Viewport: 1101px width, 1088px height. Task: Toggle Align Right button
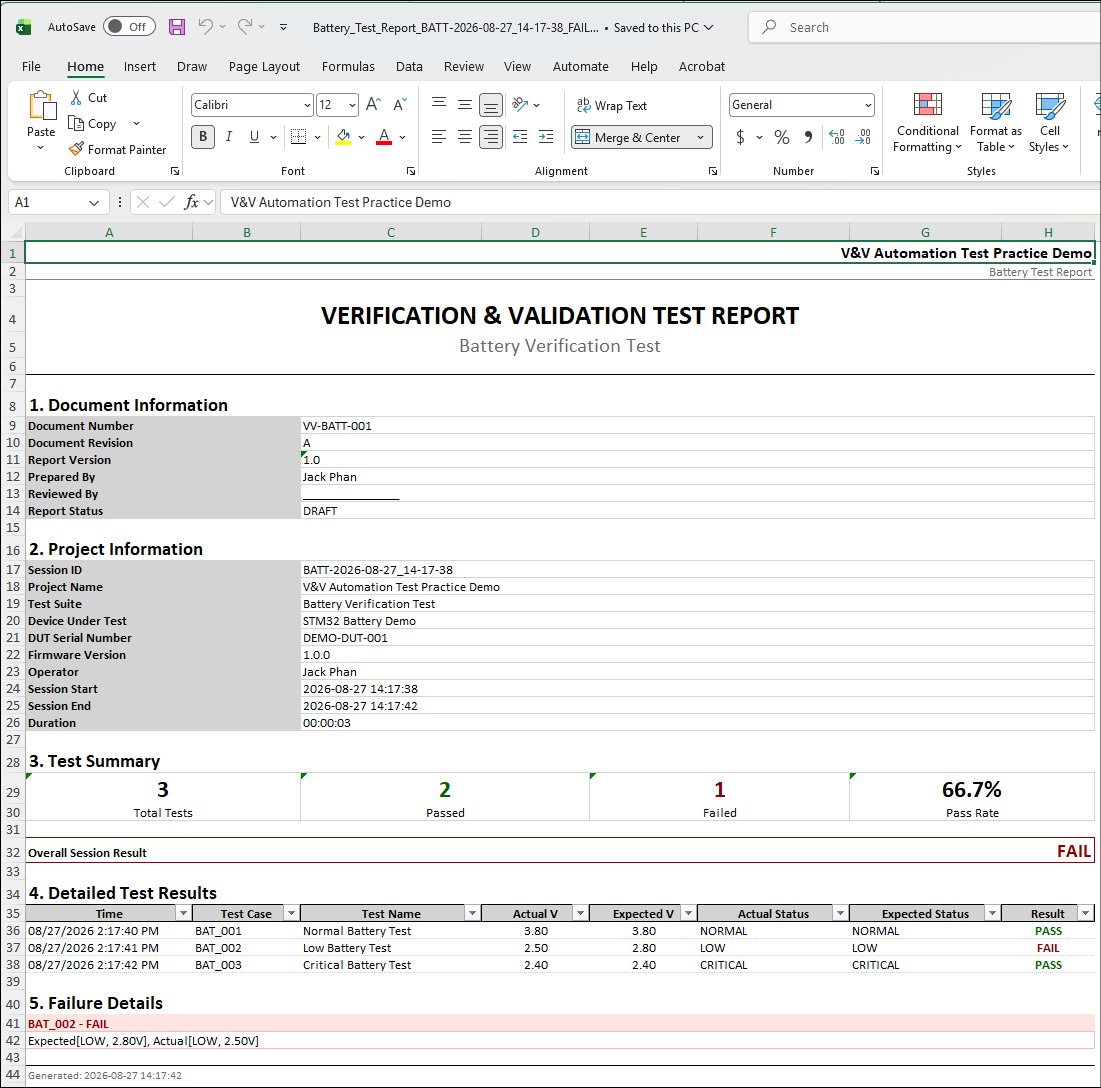coord(491,137)
